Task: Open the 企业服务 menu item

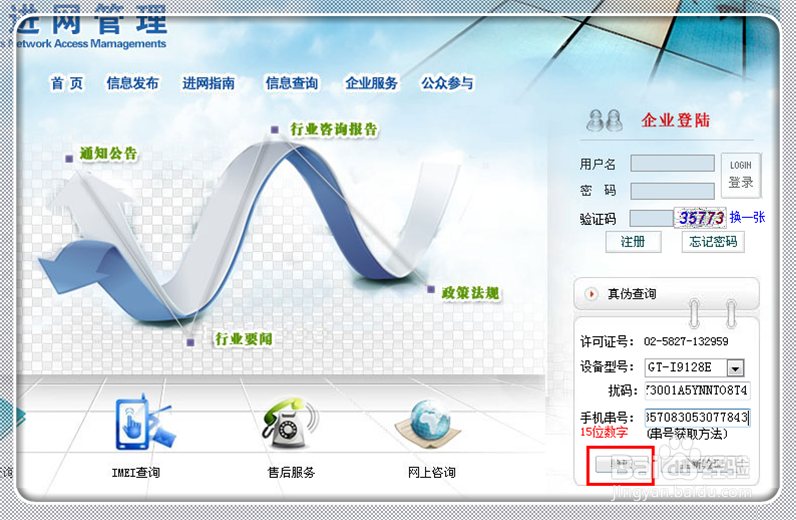Action: click(371, 83)
